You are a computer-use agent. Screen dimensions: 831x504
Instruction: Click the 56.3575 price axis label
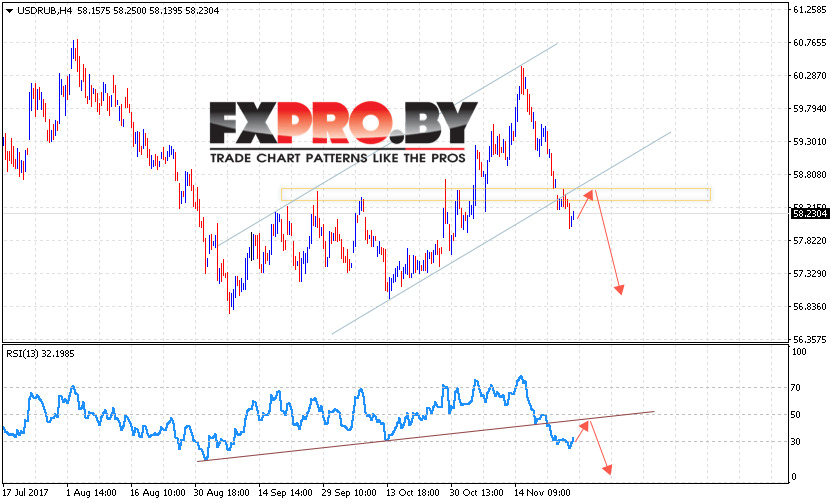pyautogui.click(x=809, y=339)
